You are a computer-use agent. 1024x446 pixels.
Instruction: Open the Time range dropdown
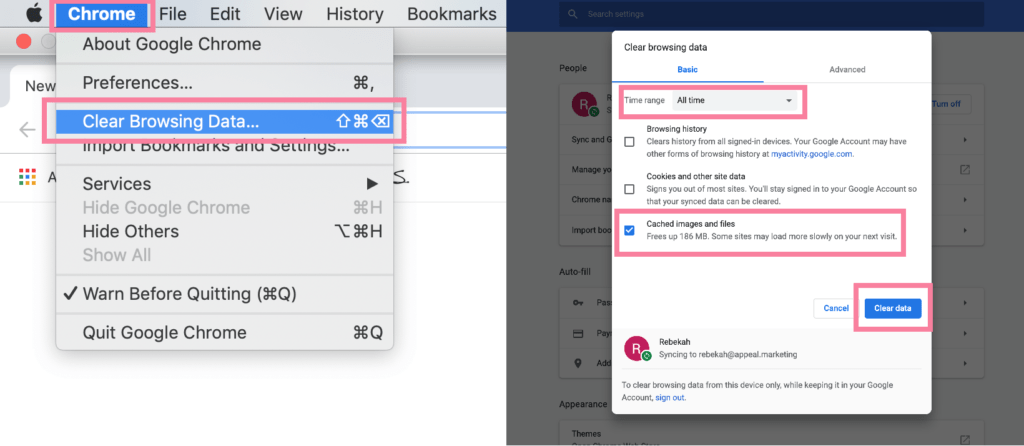[x=735, y=101]
